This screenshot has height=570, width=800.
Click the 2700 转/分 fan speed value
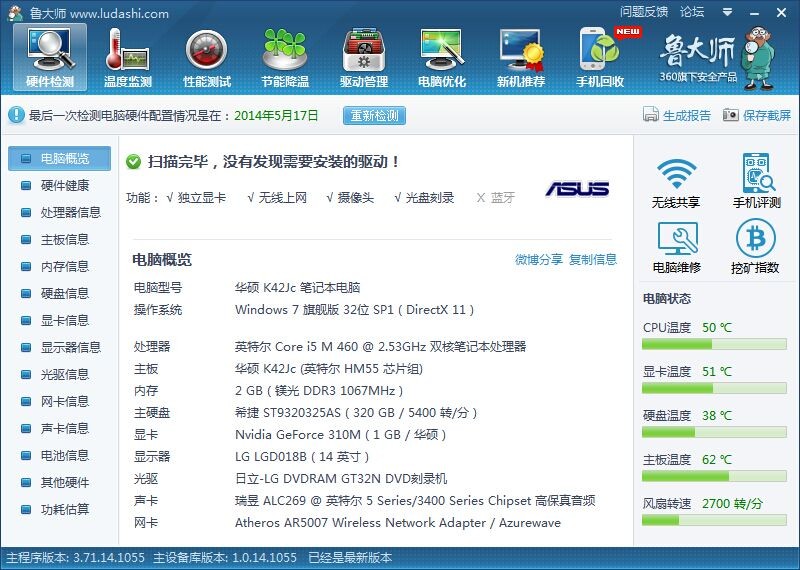732,504
